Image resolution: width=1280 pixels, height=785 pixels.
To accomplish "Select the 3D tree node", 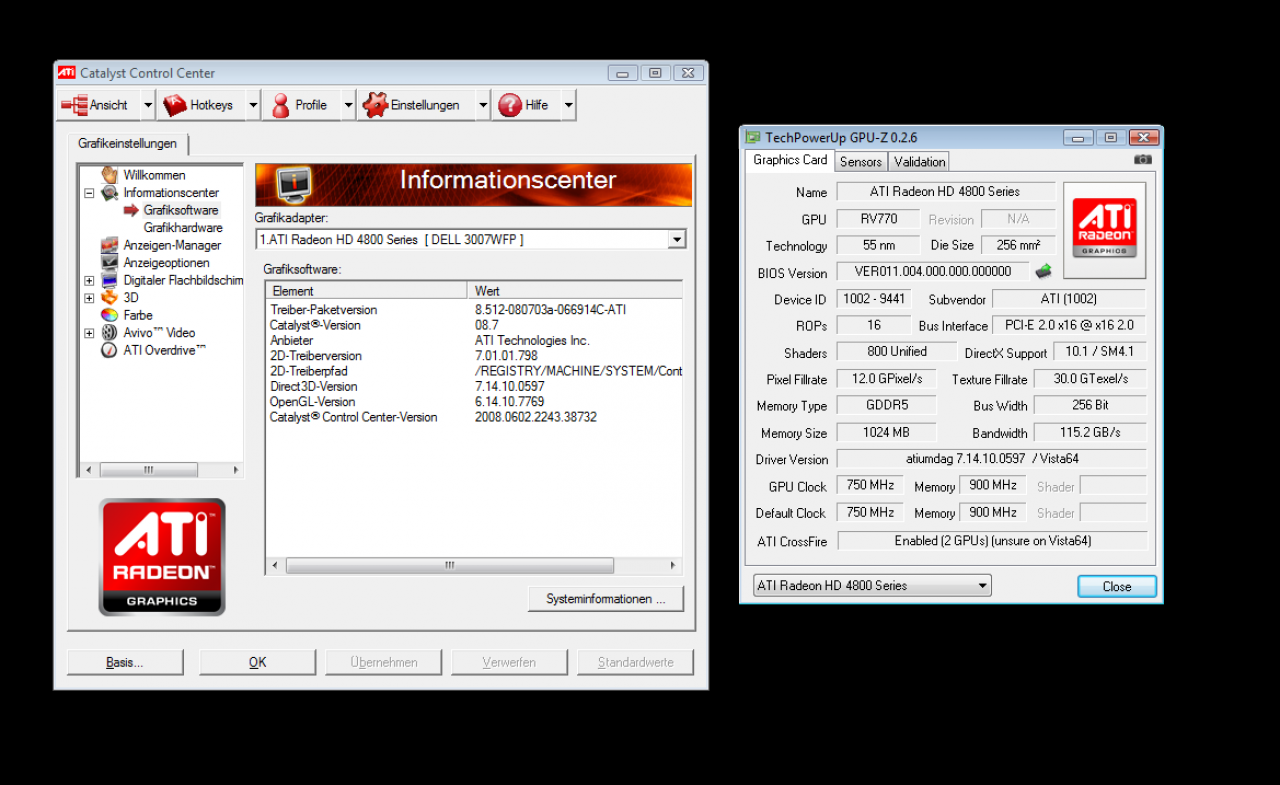I will [131, 298].
